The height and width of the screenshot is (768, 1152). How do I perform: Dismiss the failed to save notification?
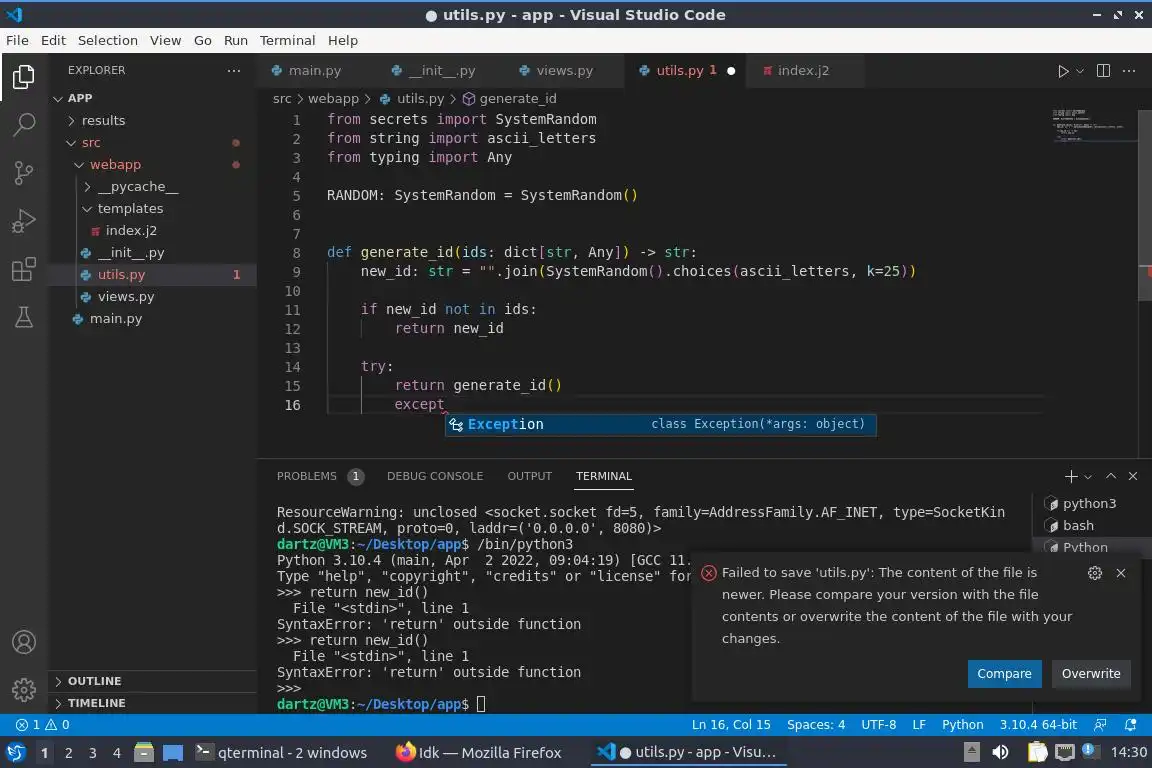click(1120, 573)
